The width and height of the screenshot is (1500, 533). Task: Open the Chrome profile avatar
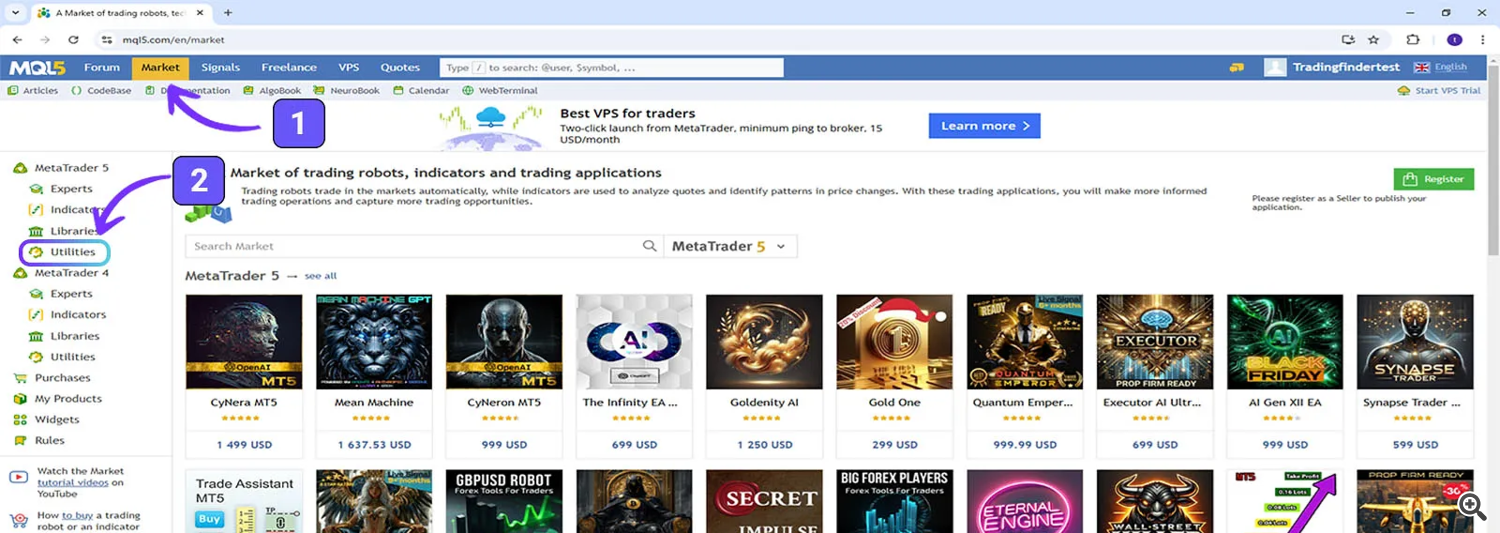1454,40
